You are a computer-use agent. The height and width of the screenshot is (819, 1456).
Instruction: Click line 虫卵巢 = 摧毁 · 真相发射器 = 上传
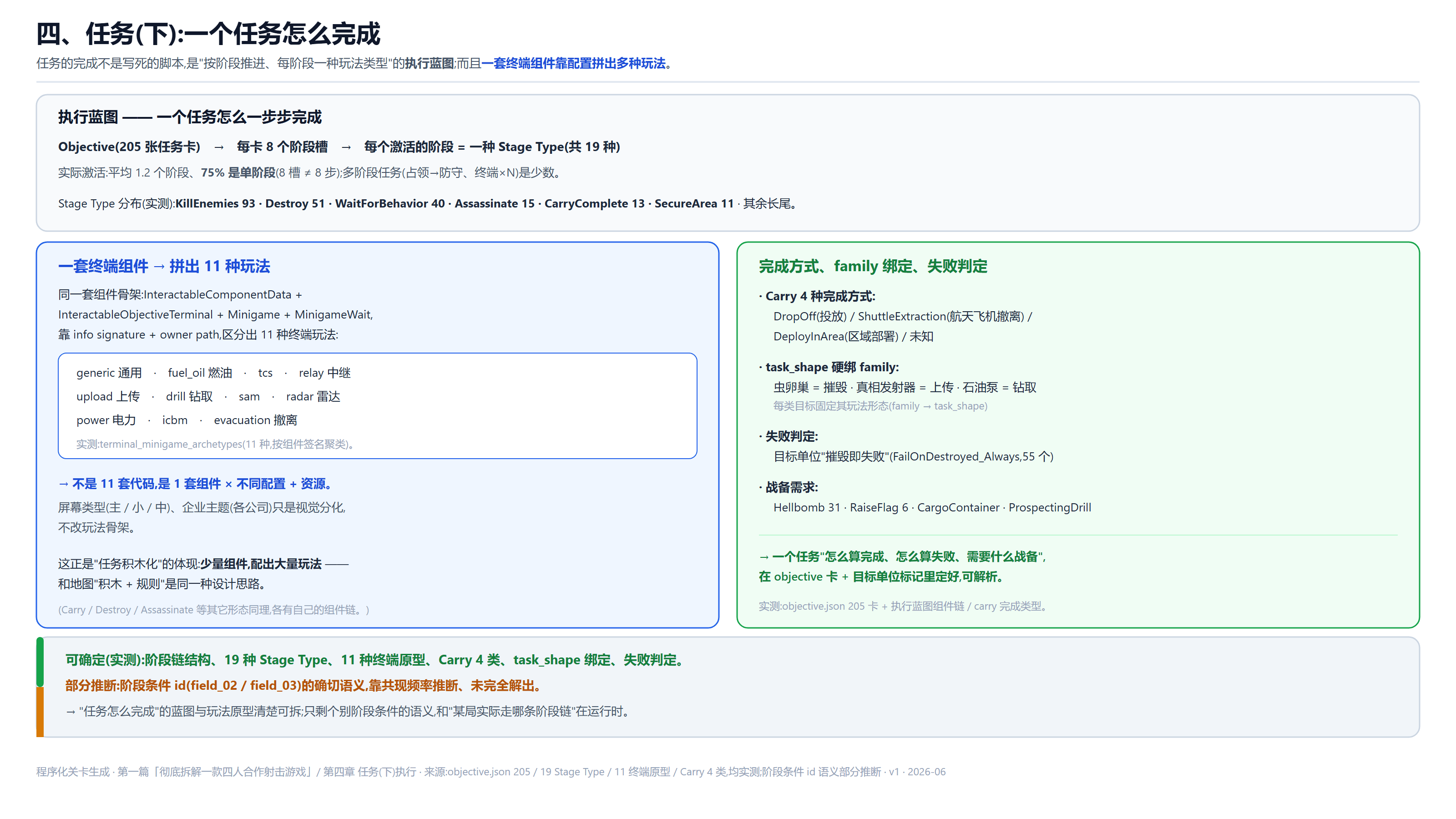(x=905, y=388)
